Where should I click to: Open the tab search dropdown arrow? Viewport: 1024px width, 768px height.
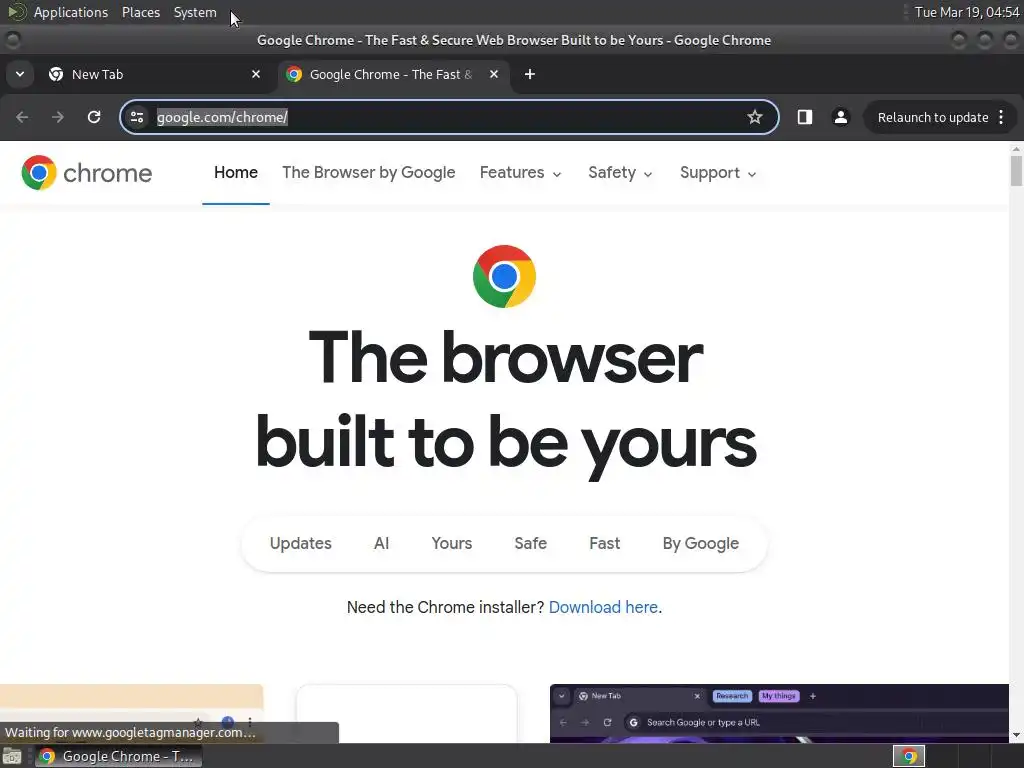[20, 74]
